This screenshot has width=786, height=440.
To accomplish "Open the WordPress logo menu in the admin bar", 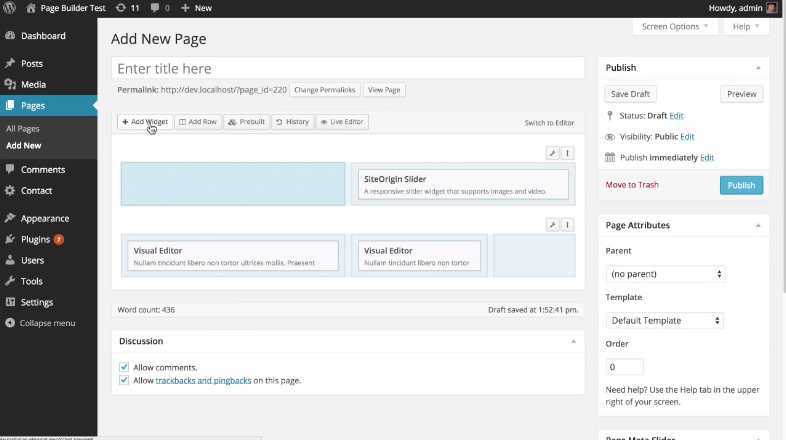I will 10,8.
